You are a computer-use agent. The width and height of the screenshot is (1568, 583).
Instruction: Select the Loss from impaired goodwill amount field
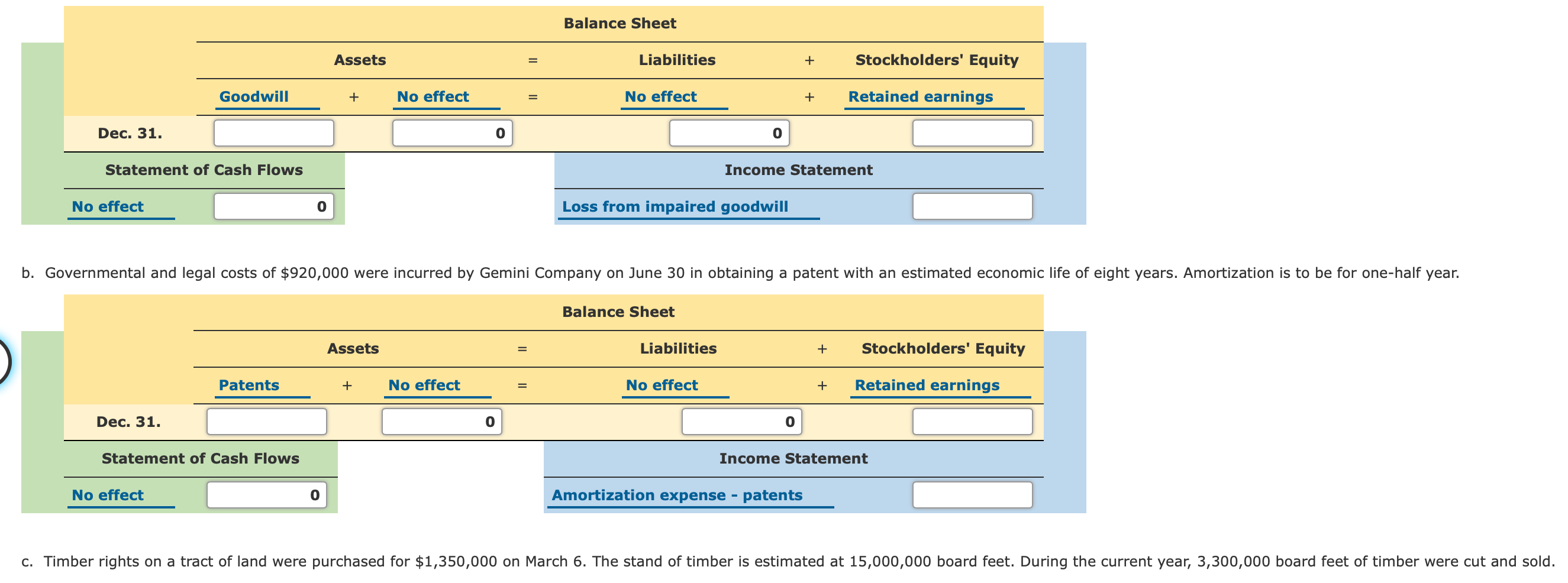click(971, 206)
